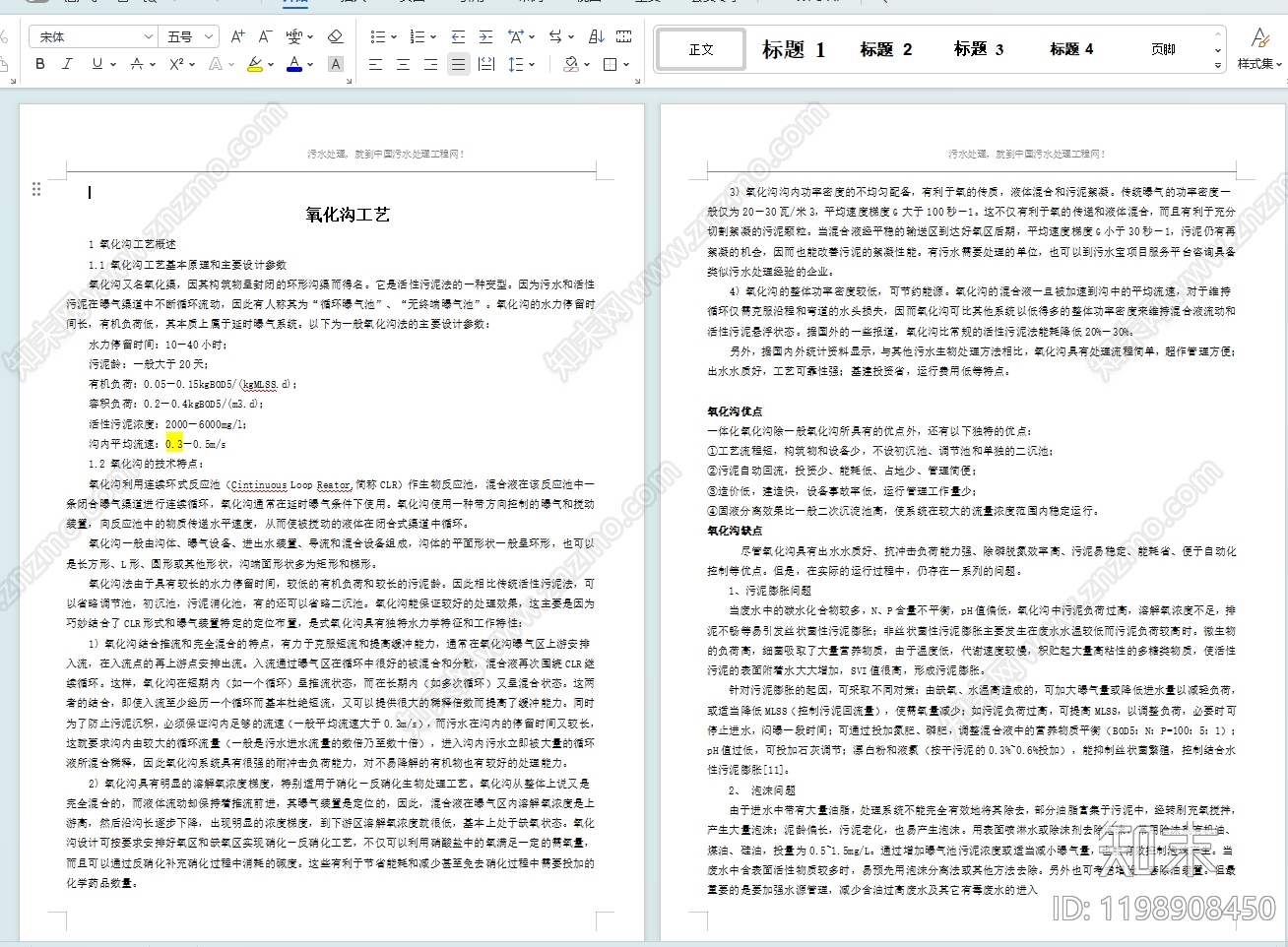This screenshot has height=947, width=1288.
Task: Expand the borders dropdown arrow
Action: click(x=625, y=64)
